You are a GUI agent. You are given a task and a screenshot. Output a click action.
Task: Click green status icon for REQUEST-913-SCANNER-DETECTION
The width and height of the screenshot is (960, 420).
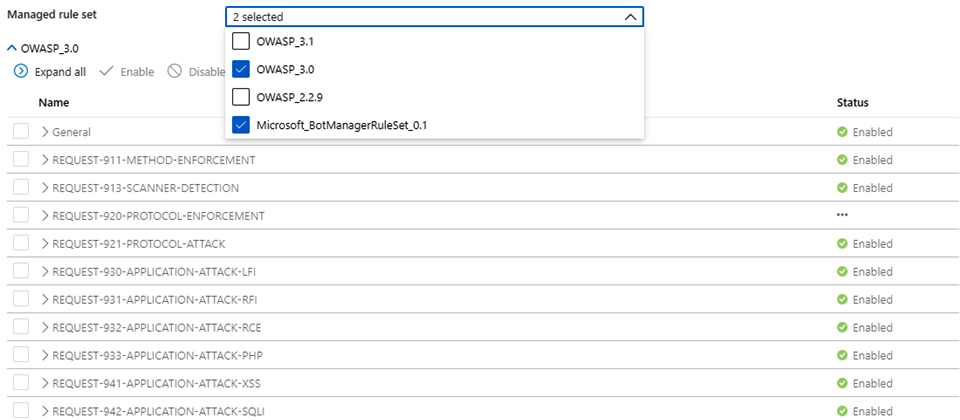pyautogui.click(x=842, y=188)
